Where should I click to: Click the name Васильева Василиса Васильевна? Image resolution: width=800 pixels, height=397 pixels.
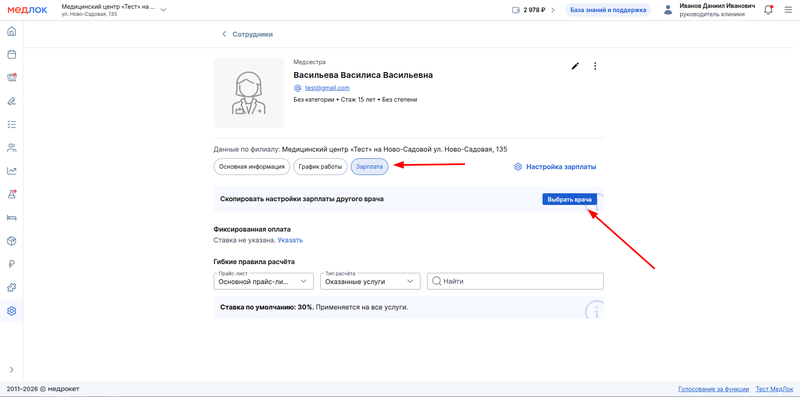363,75
